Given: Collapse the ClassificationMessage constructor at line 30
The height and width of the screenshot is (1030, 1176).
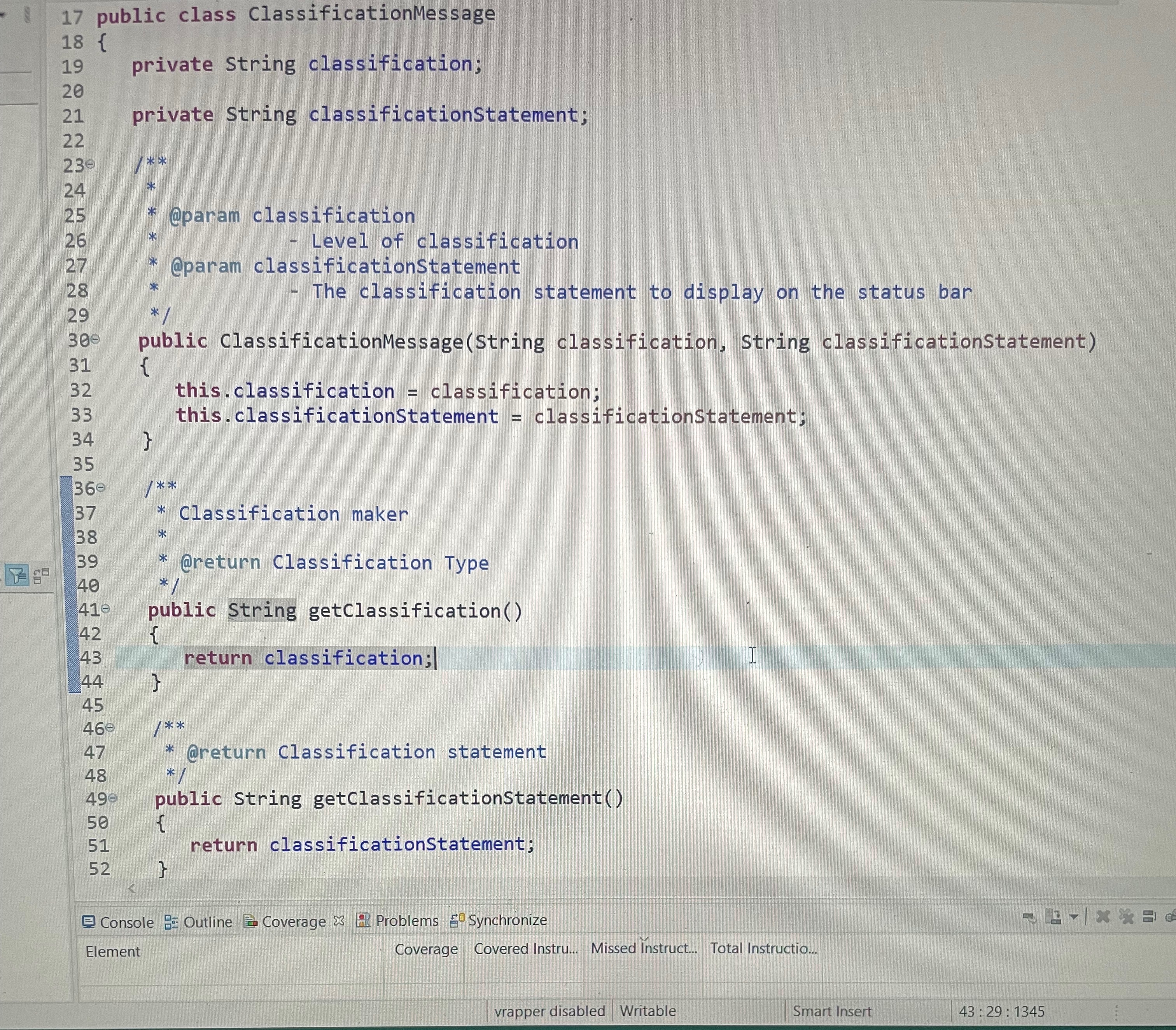Looking at the screenshot, I should pyautogui.click(x=95, y=340).
